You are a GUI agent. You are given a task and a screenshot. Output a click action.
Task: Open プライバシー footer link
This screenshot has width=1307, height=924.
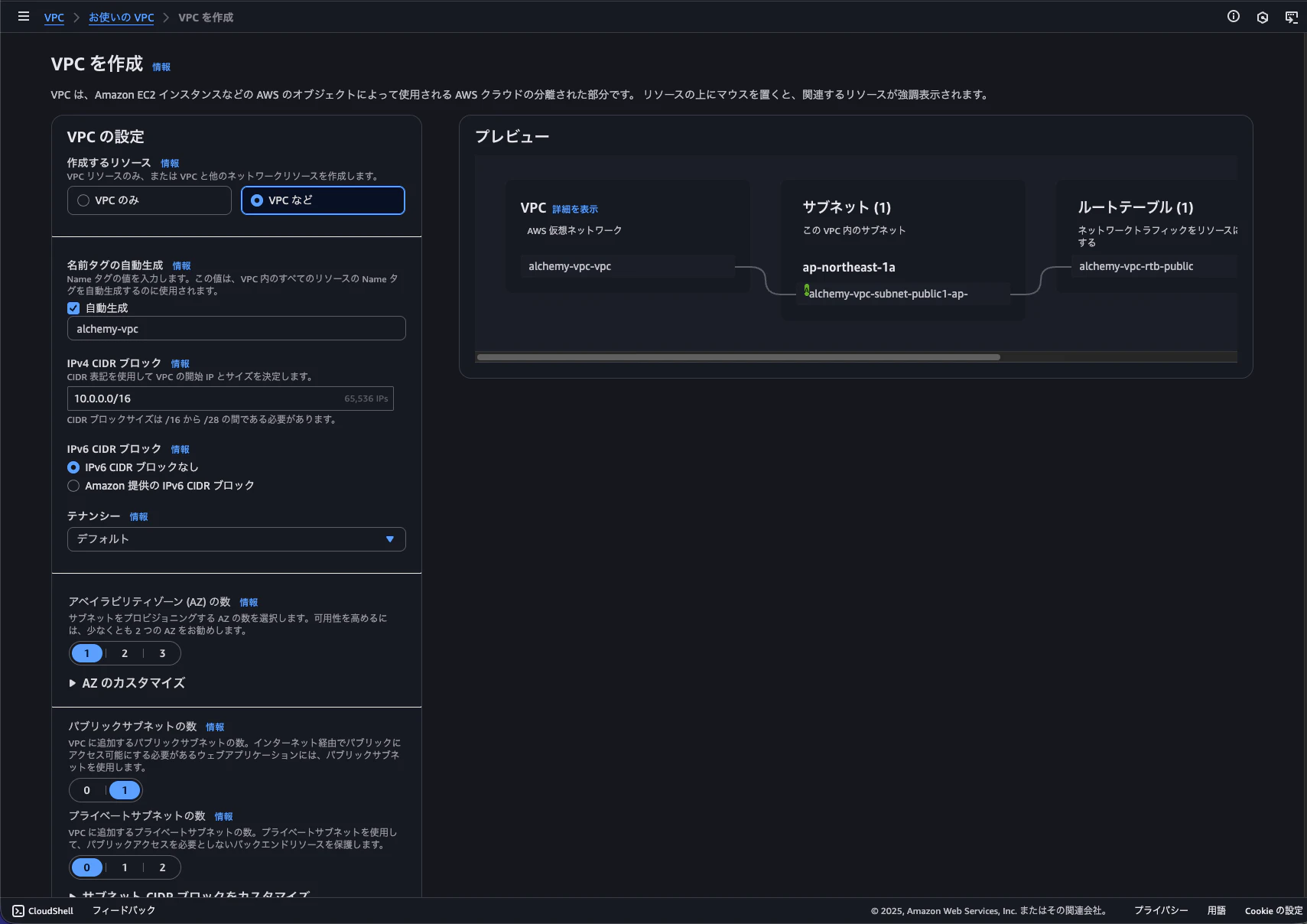point(1161,910)
